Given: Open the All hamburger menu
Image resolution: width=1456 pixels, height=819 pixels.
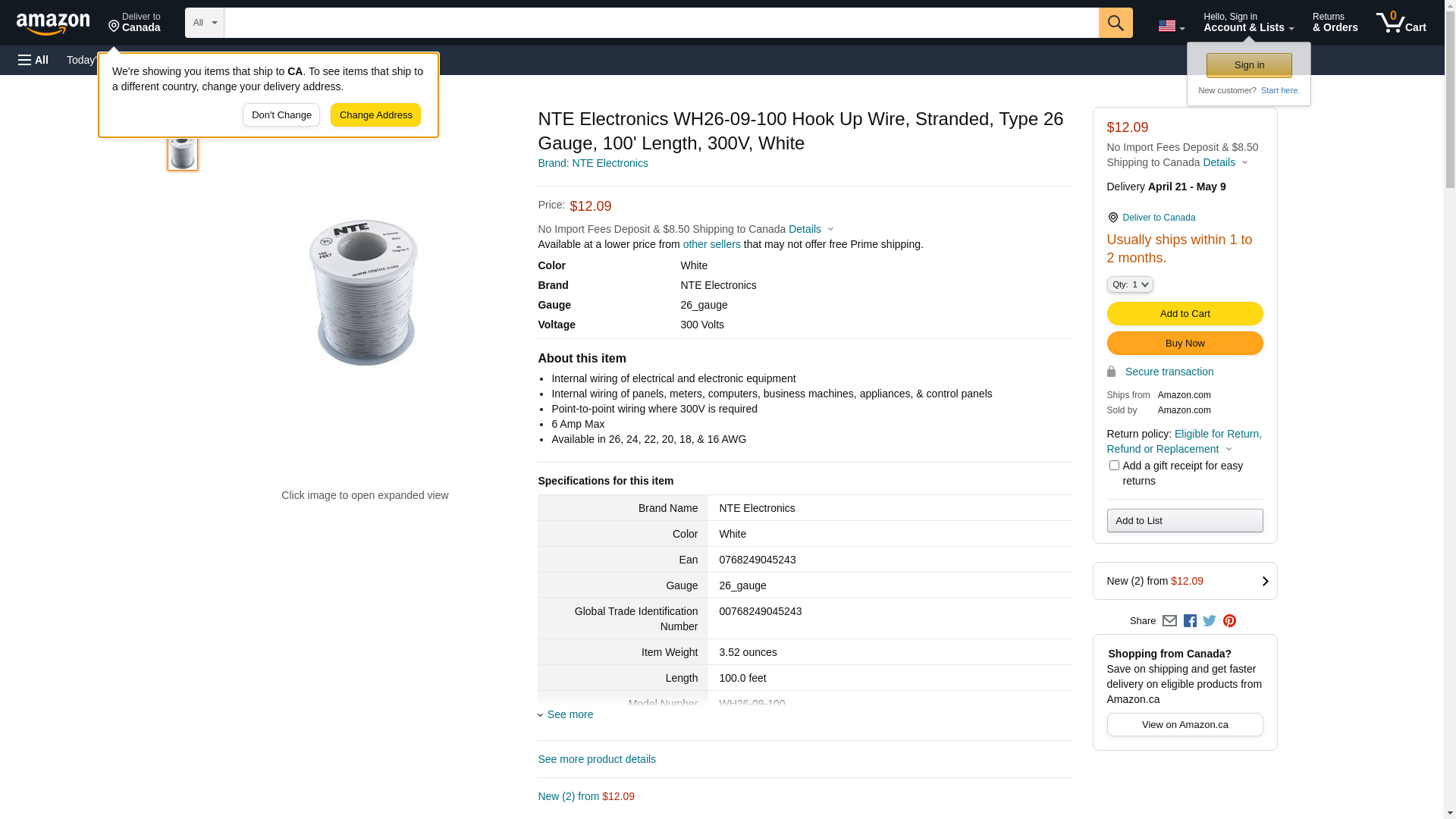Looking at the screenshot, I should [33, 60].
